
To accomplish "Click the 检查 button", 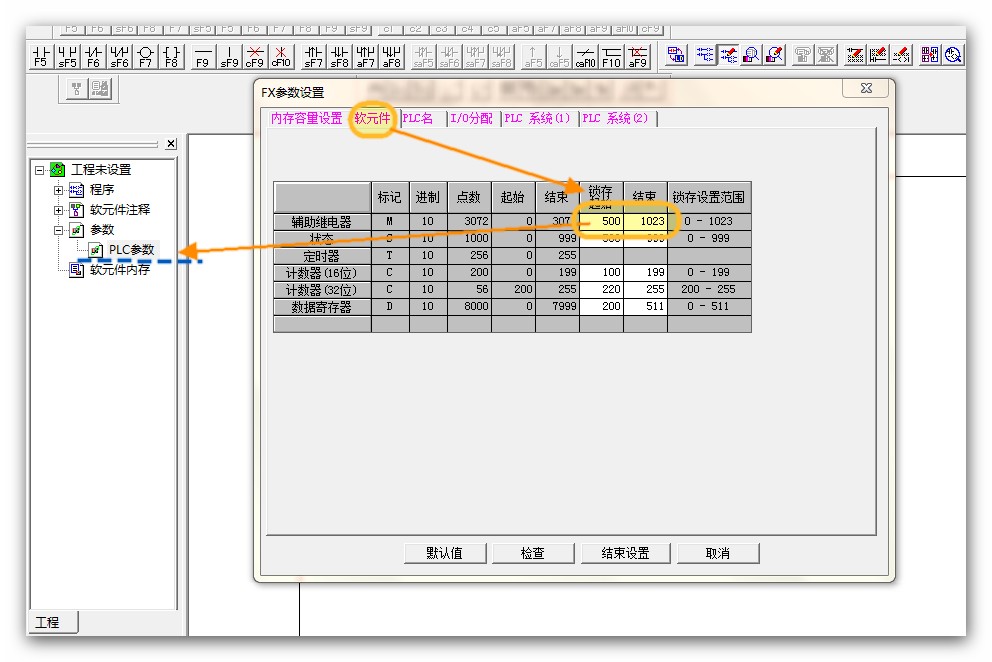I will [x=532, y=553].
